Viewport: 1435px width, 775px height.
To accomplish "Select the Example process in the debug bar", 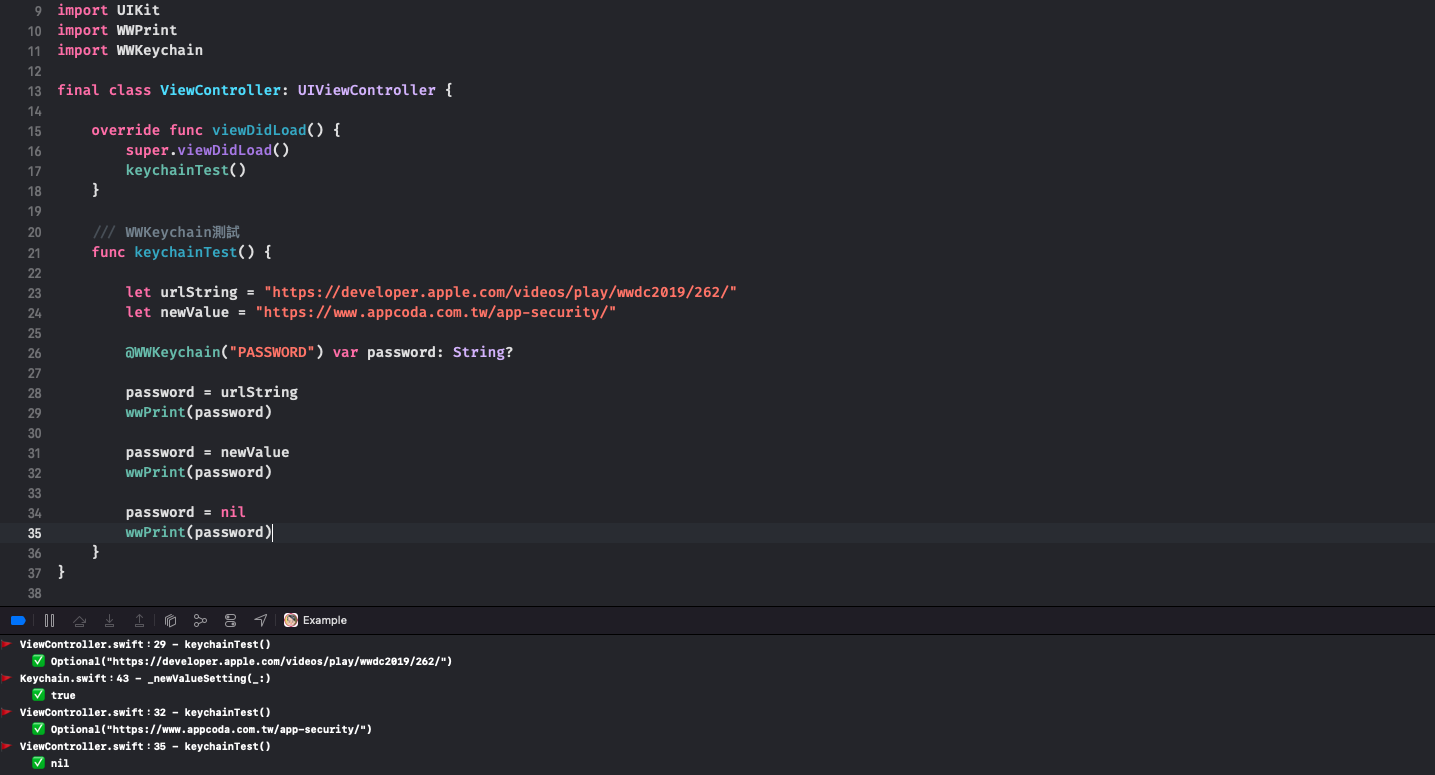I will (315, 620).
